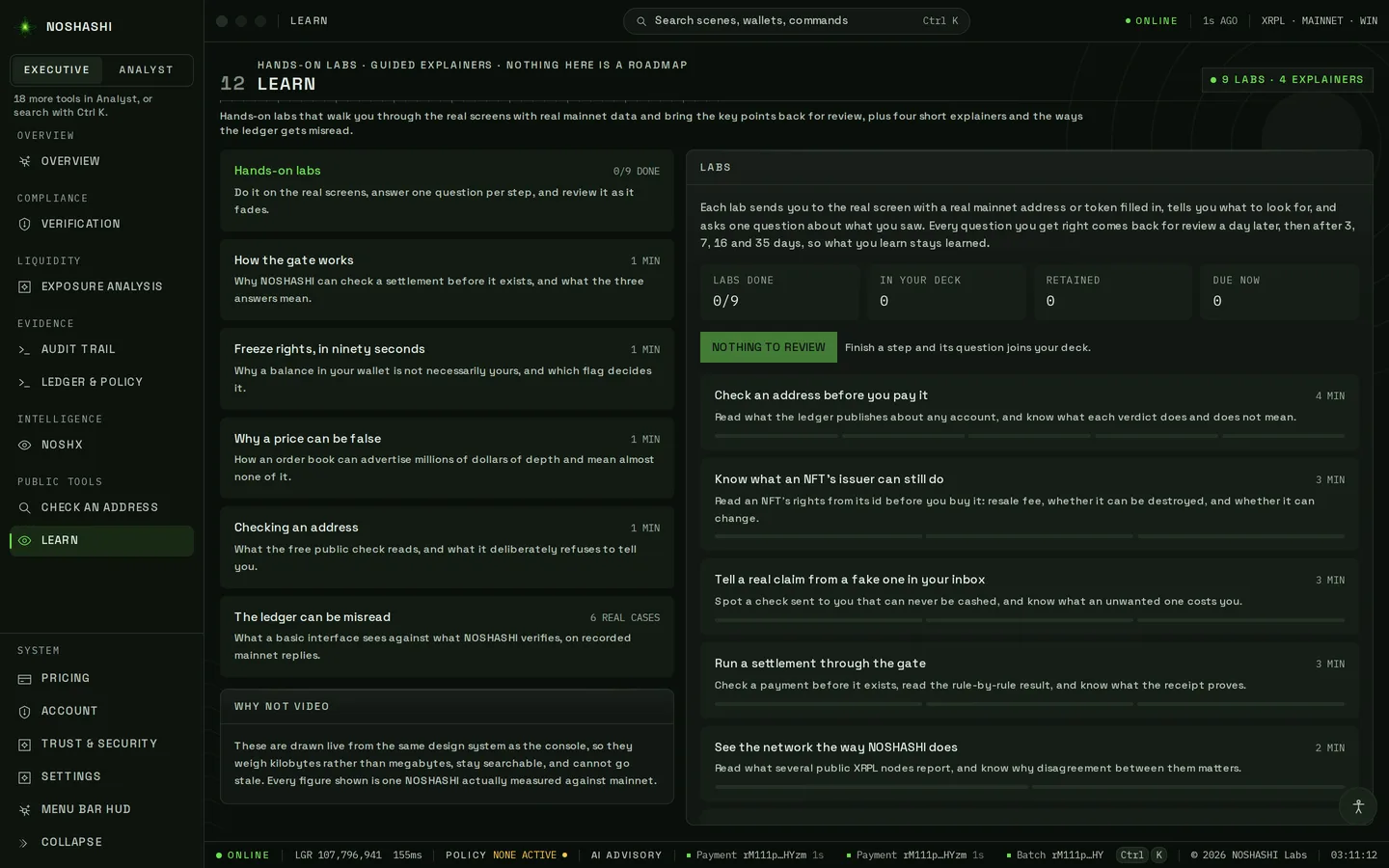The height and width of the screenshot is (868, 1389).
Task: Click the Due Now stat tile
Action: point(1279,291)
